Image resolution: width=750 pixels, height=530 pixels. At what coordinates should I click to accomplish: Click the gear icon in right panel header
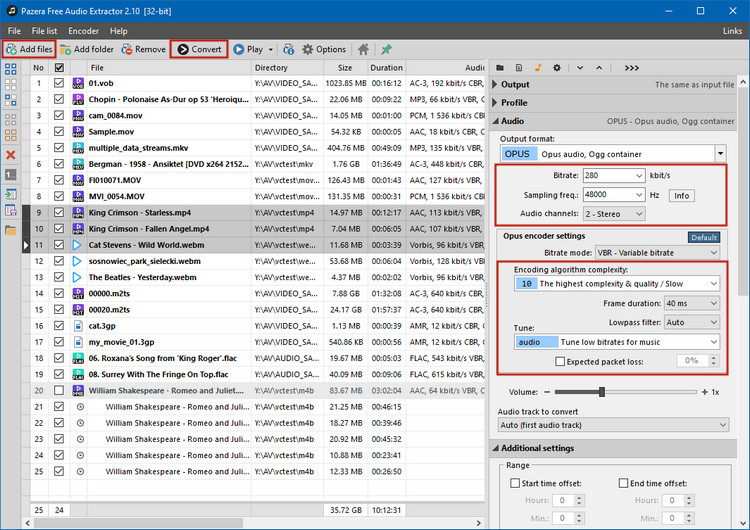pyautogui.click(x=557, y=68)
